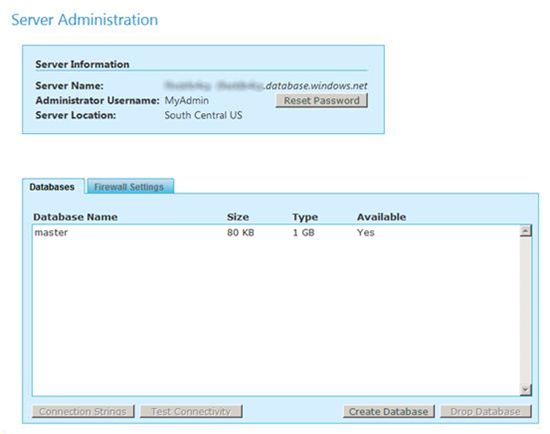
Task: Select the master database row
Action: [276, 232]
